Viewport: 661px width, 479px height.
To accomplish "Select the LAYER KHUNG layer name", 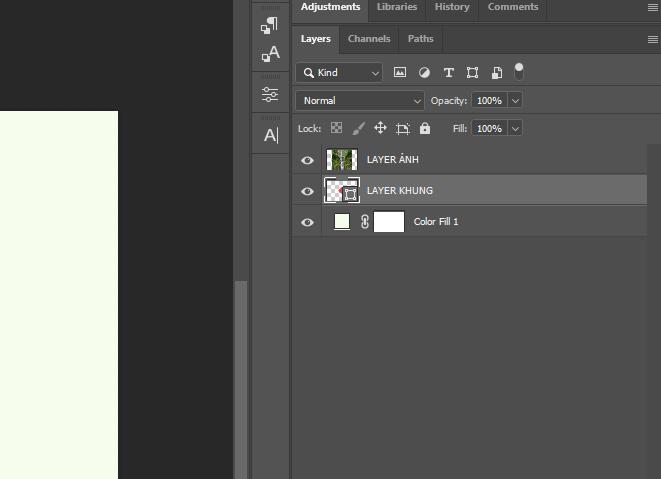I will [400, 191].
